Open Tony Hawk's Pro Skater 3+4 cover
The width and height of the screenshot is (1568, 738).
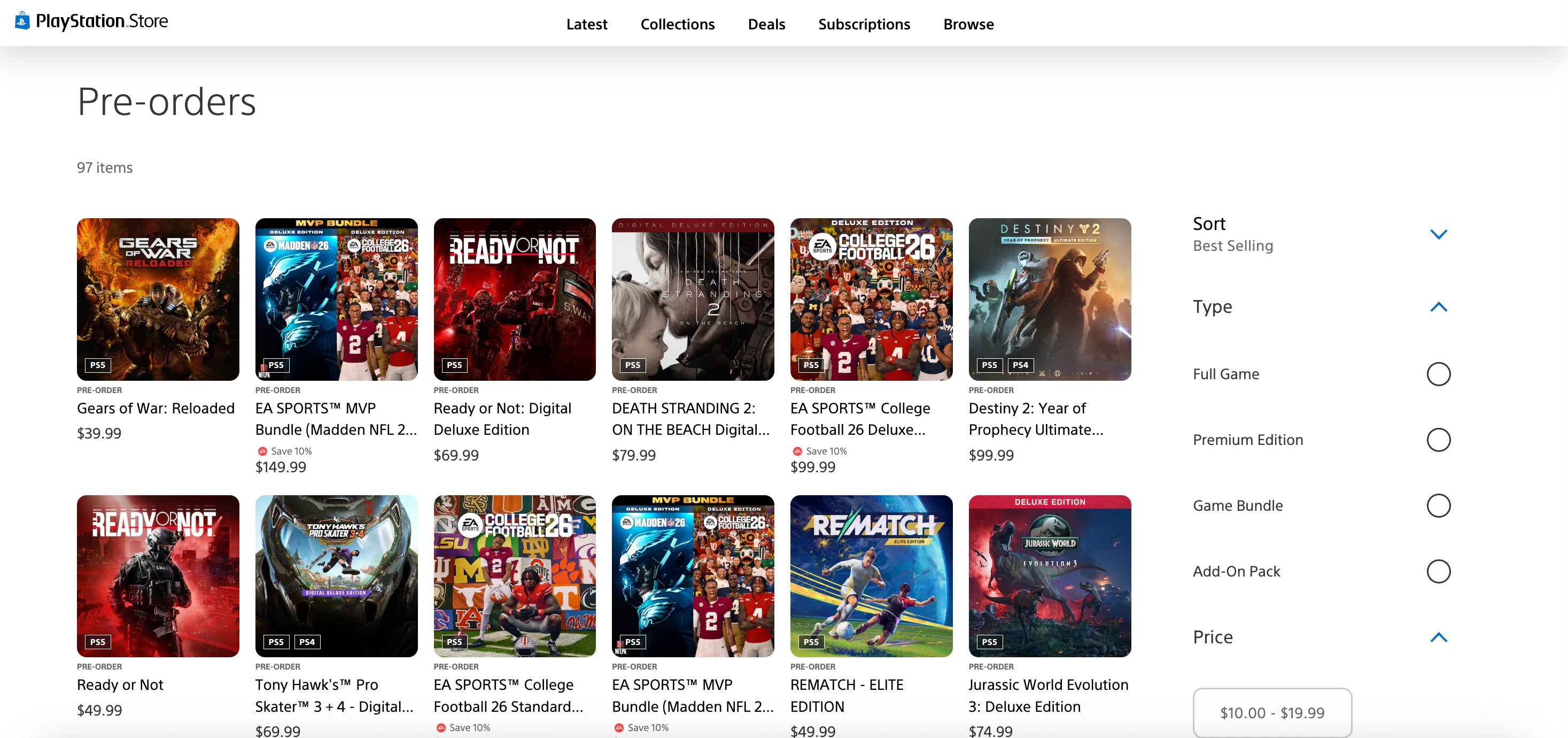tap(336, 575)
